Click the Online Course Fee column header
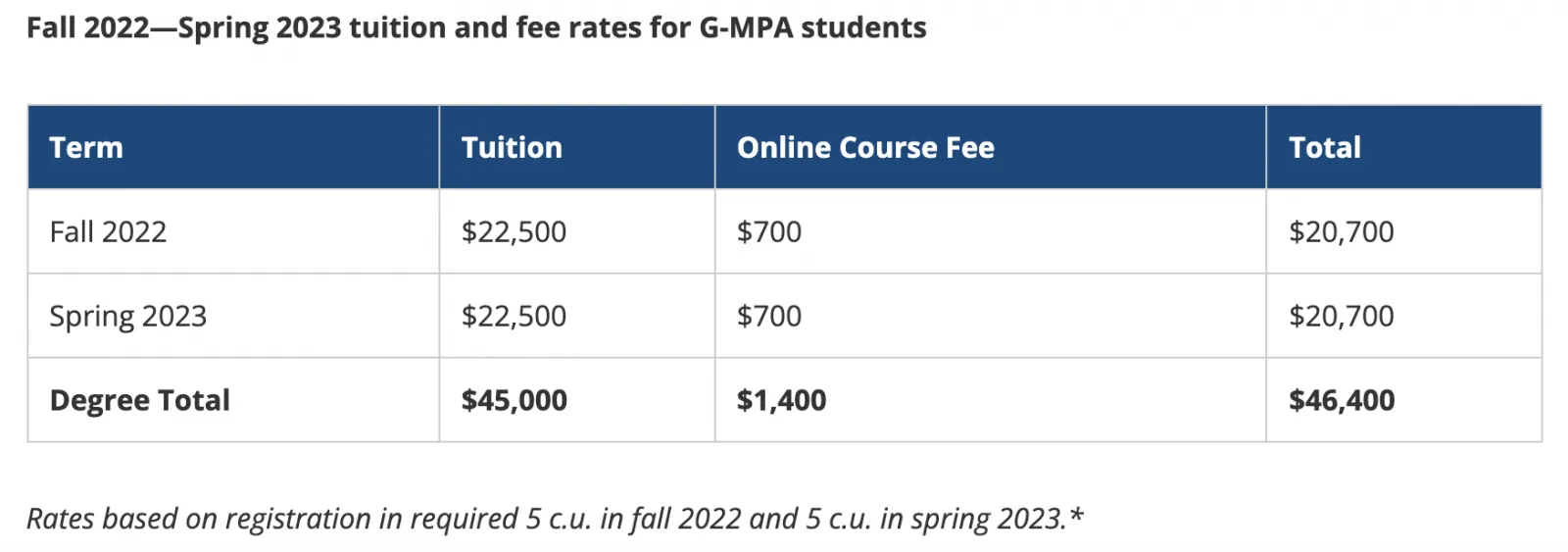The width and height of the screenshot is (1568, 552). 865,148
